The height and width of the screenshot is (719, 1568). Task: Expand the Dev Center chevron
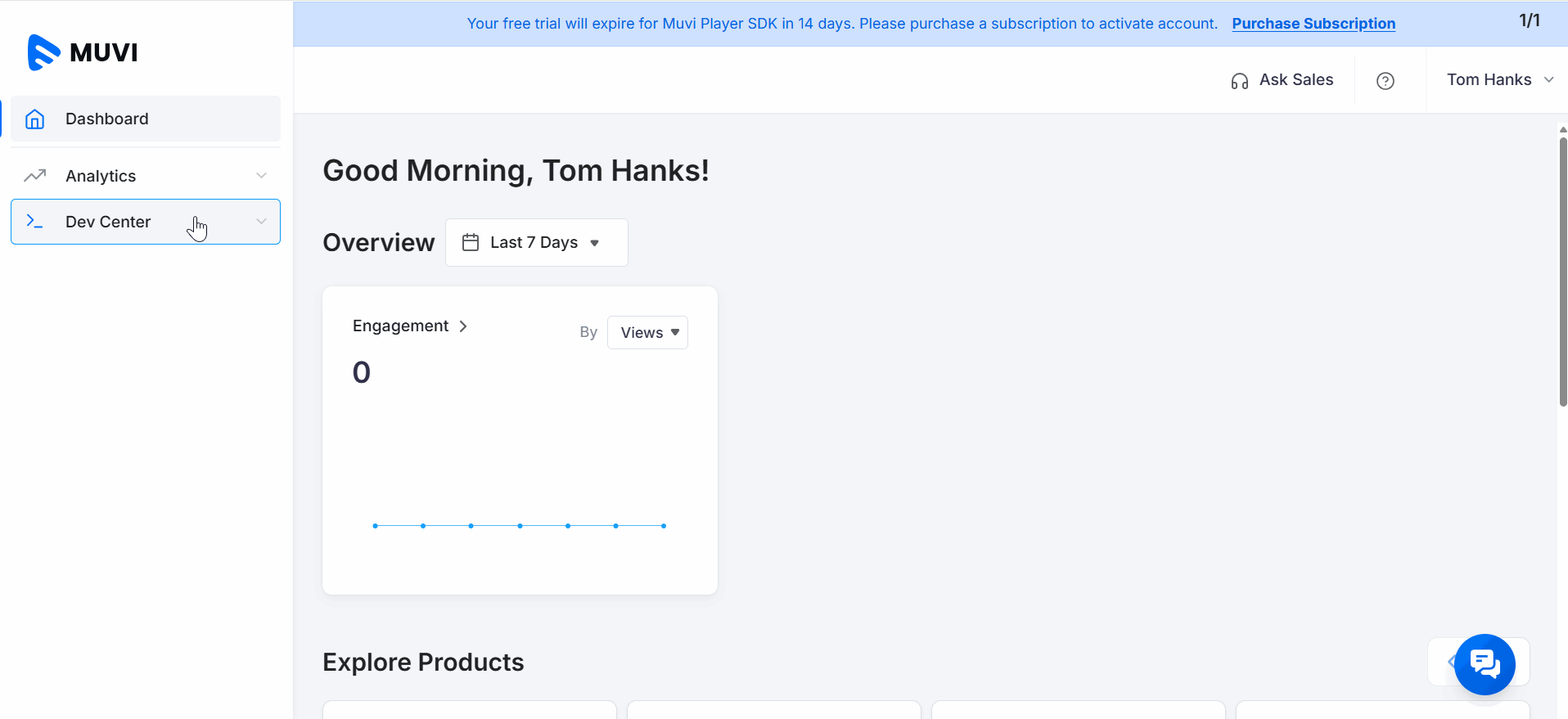pyautogui.click(x=261, y=222)
